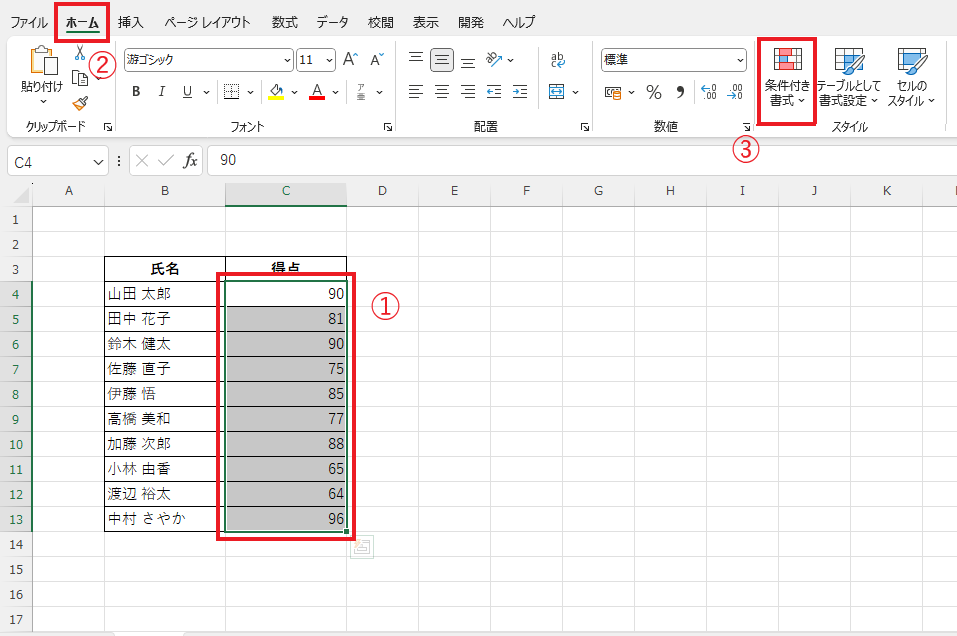This screenshot has width=957, height=636.
Task: Click the increase decimal places icon
Action: point(709,92)
